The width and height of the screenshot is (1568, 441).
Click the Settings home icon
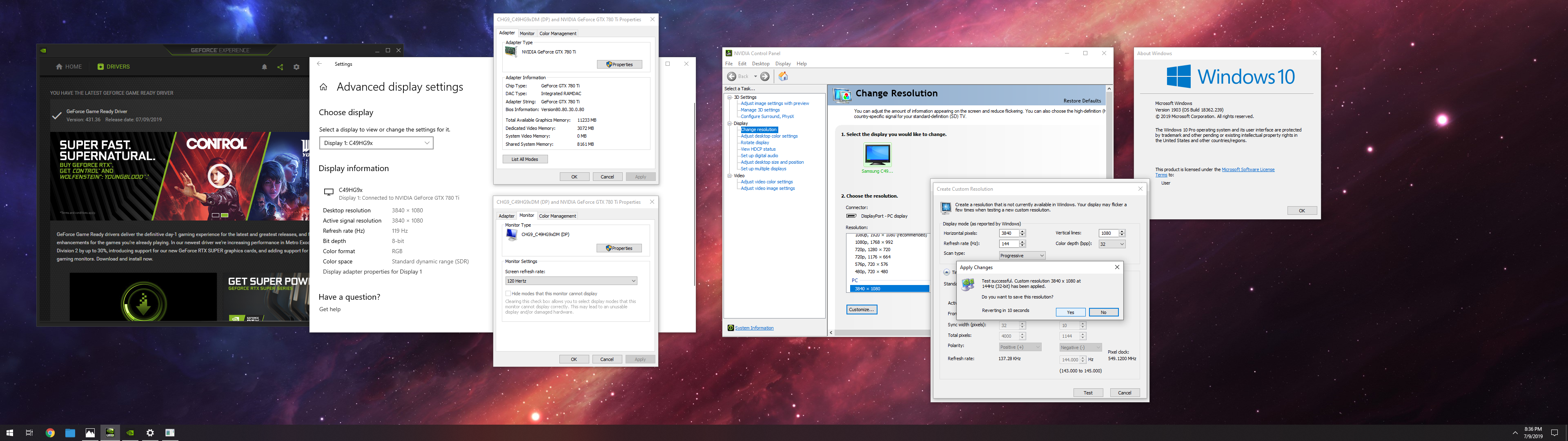323,87
